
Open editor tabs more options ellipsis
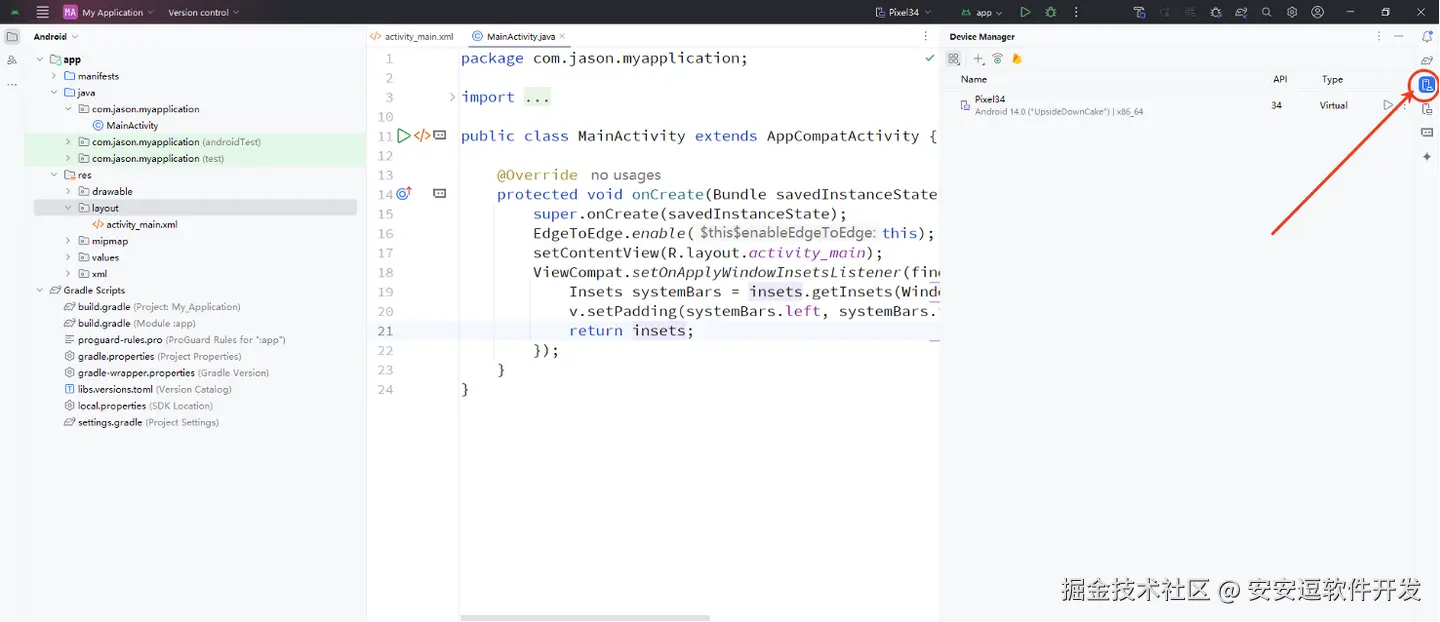pos(926,36)
